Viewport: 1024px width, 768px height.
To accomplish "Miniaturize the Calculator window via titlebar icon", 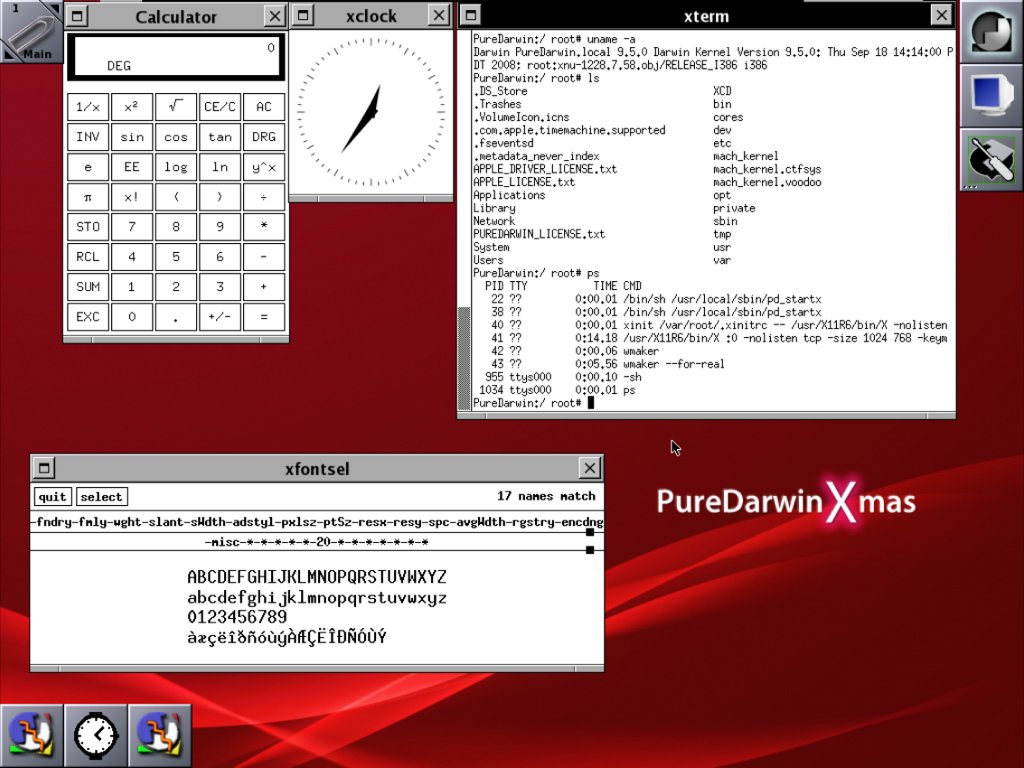I will [77, 16].
